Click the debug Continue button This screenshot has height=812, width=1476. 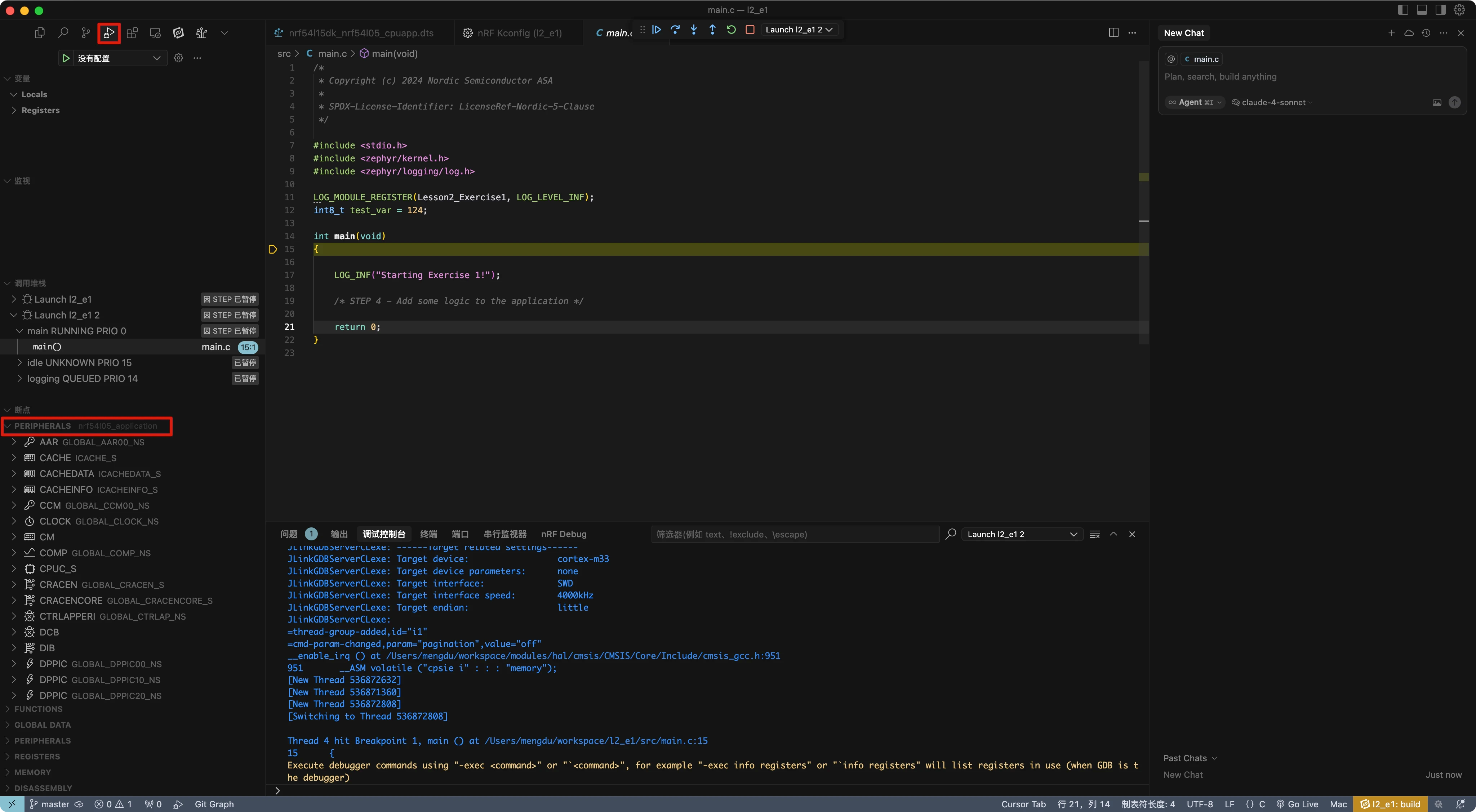point(657,30)
